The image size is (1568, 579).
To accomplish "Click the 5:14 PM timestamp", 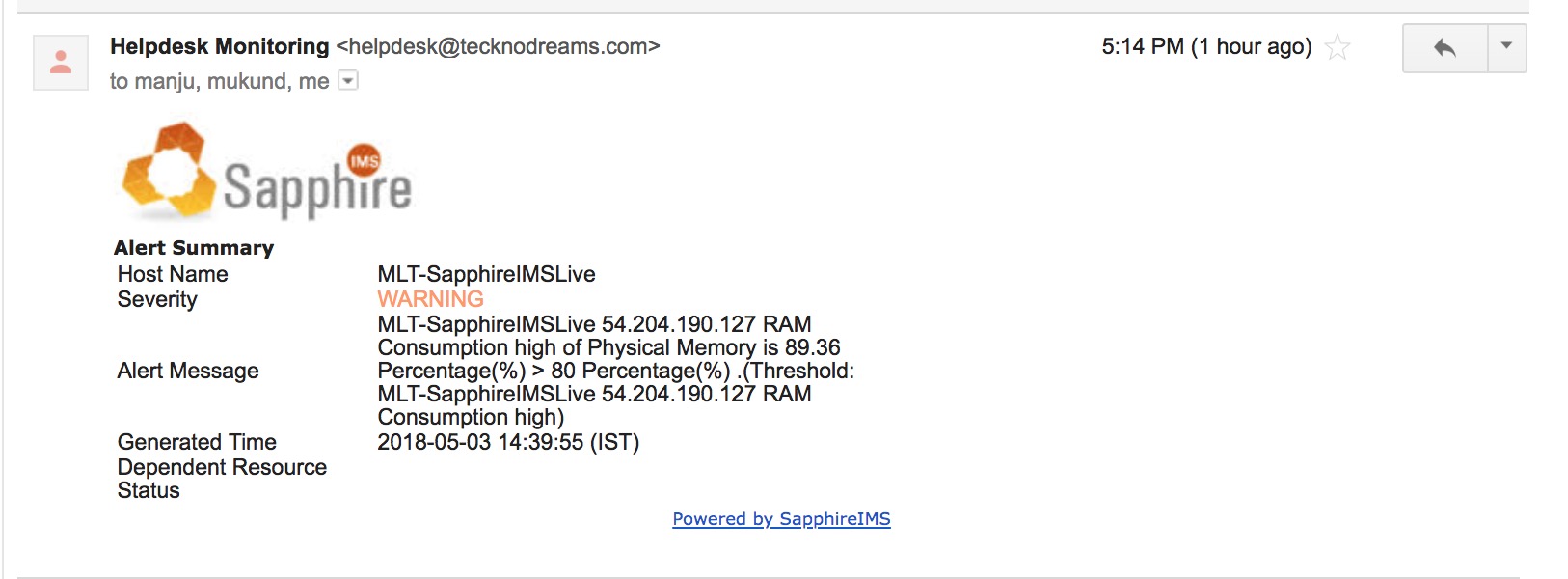I will tap(1142, 46).
